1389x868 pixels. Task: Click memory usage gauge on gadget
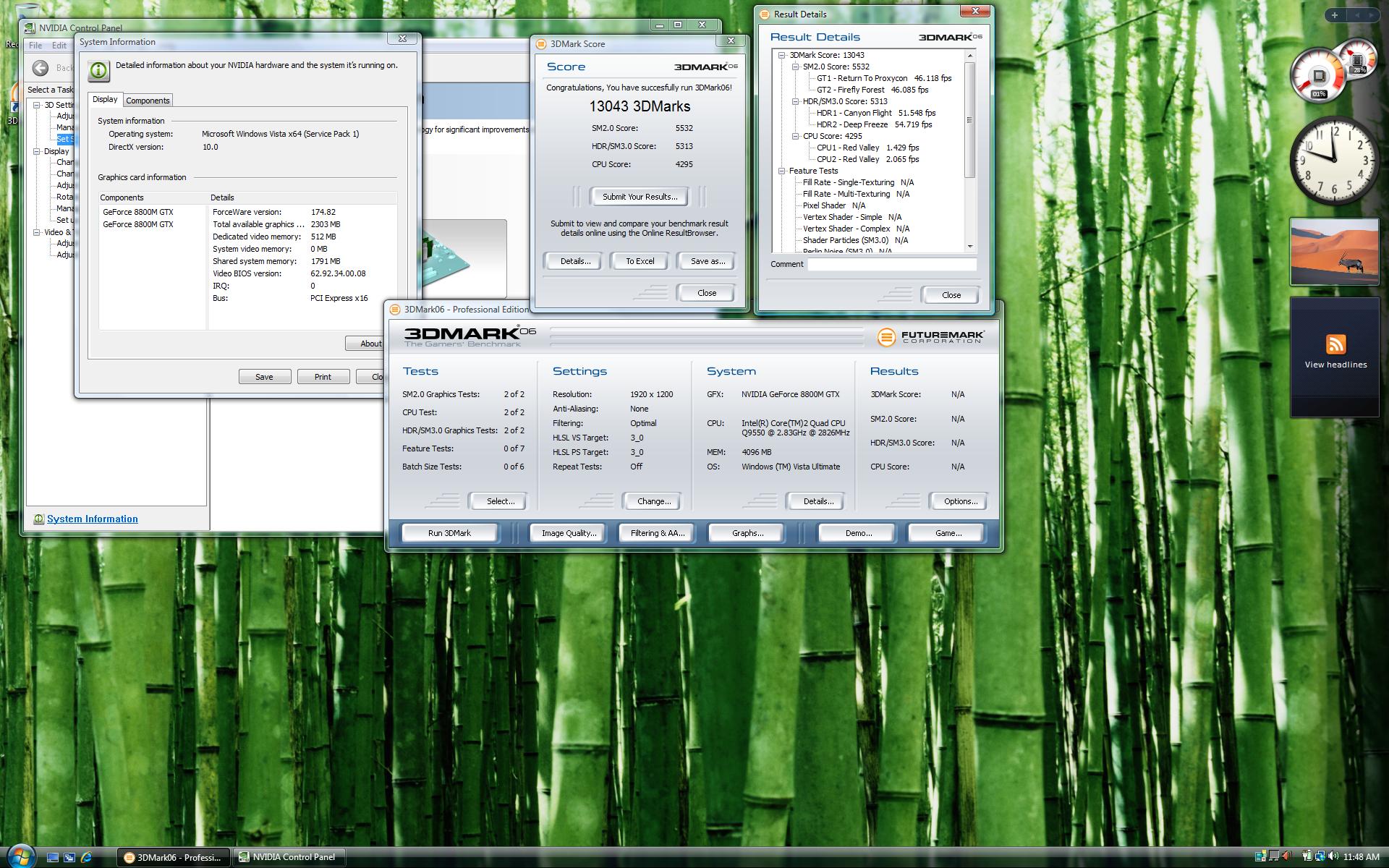coord(1358,60)
